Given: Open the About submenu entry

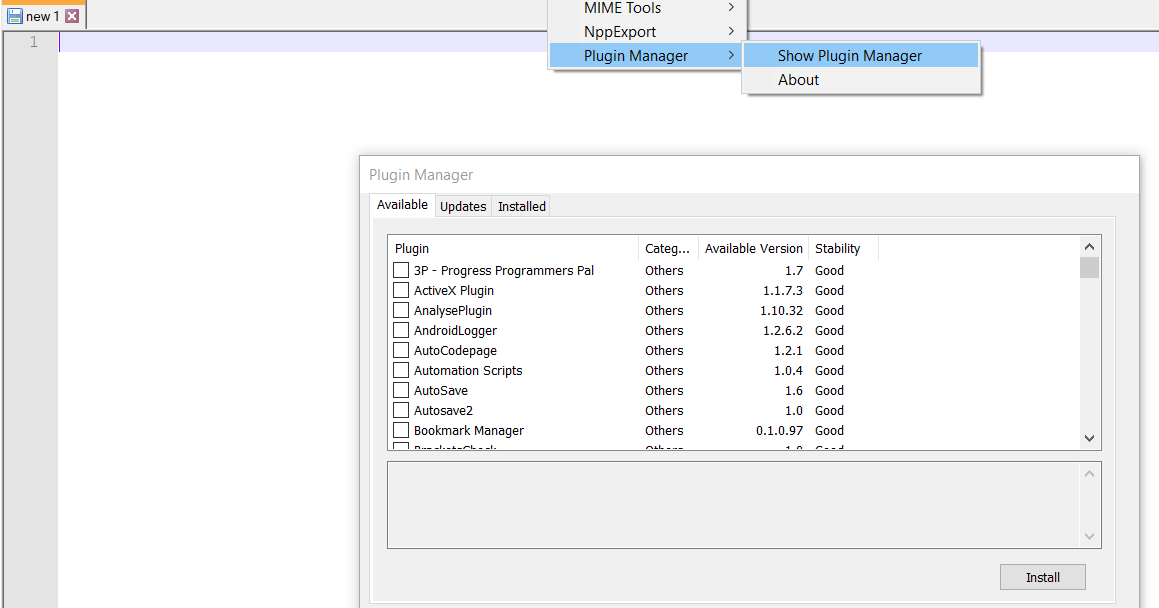Looking at the screenshot, I should point(861,80).
